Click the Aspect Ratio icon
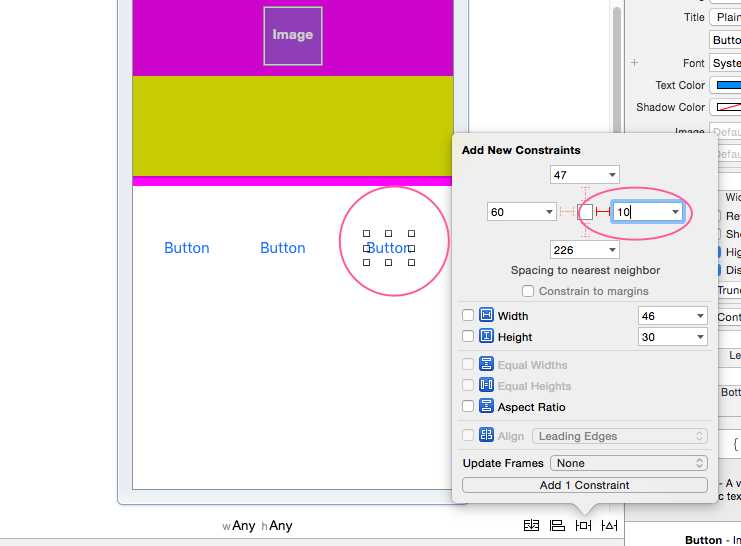The image size is (741, 546). click(x=486, y=406)
